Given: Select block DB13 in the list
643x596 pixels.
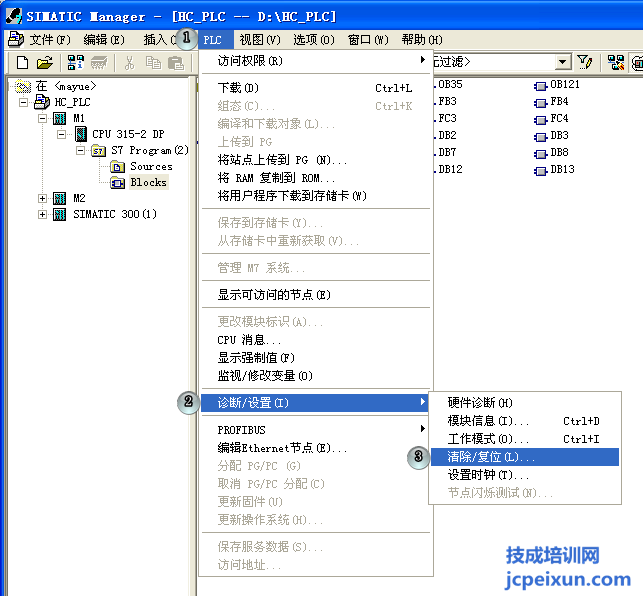Looking at the screenshot, I should 561,170.
